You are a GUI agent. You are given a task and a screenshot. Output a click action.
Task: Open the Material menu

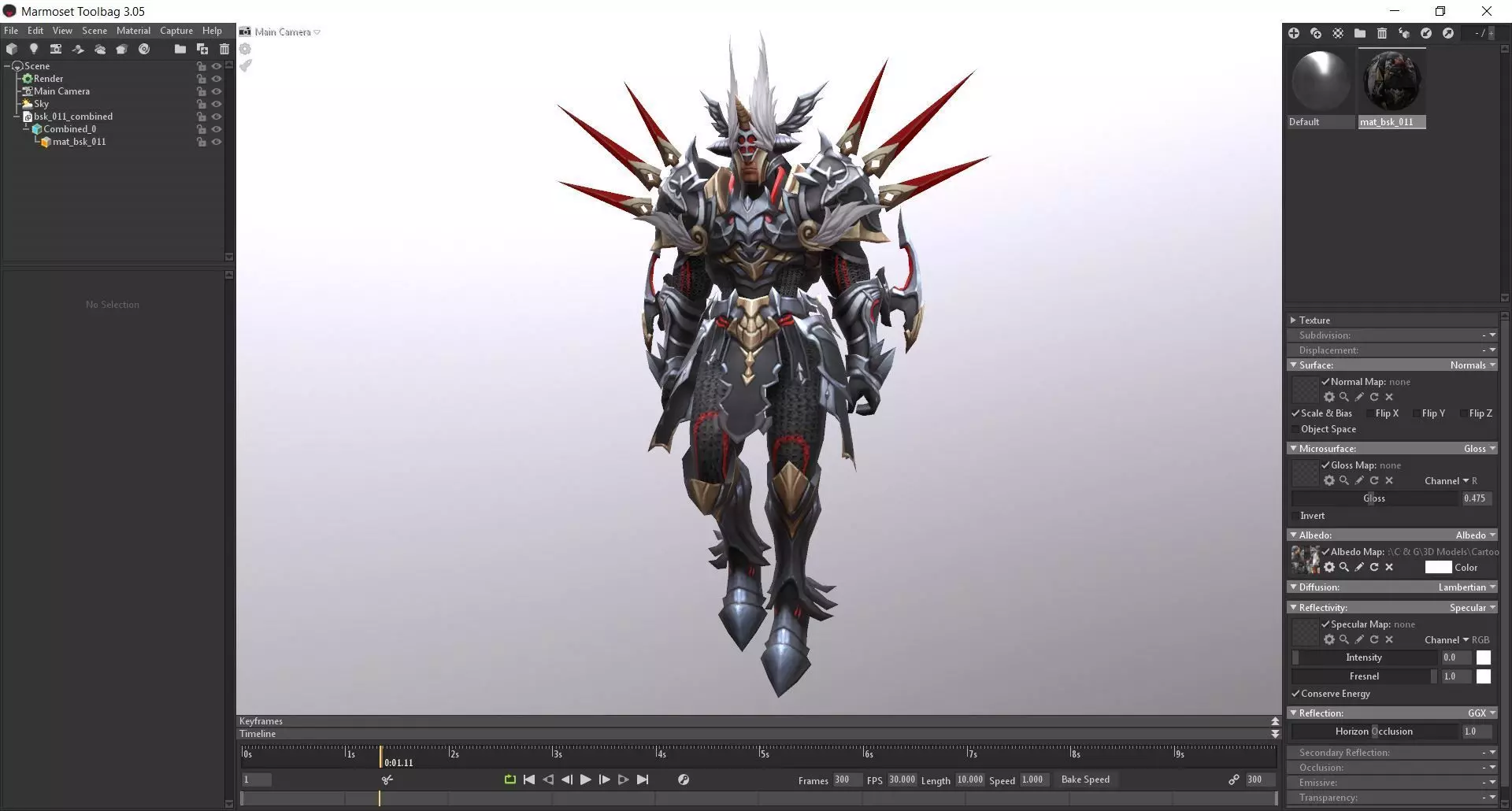click(x=133, y=31)
